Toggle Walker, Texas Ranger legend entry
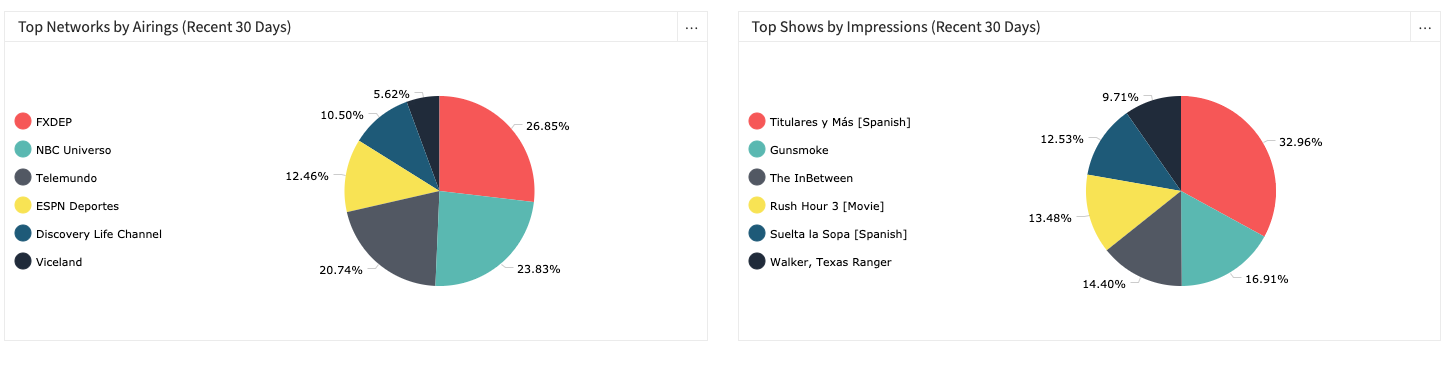 [x=820, y=262]
